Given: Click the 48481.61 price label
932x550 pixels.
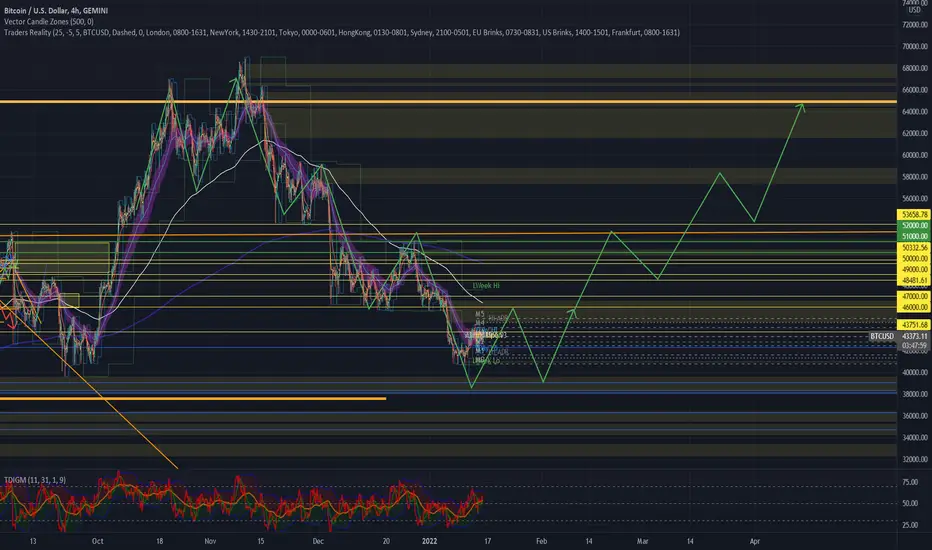Looking at the screenshot, I should tap(914, 280).
